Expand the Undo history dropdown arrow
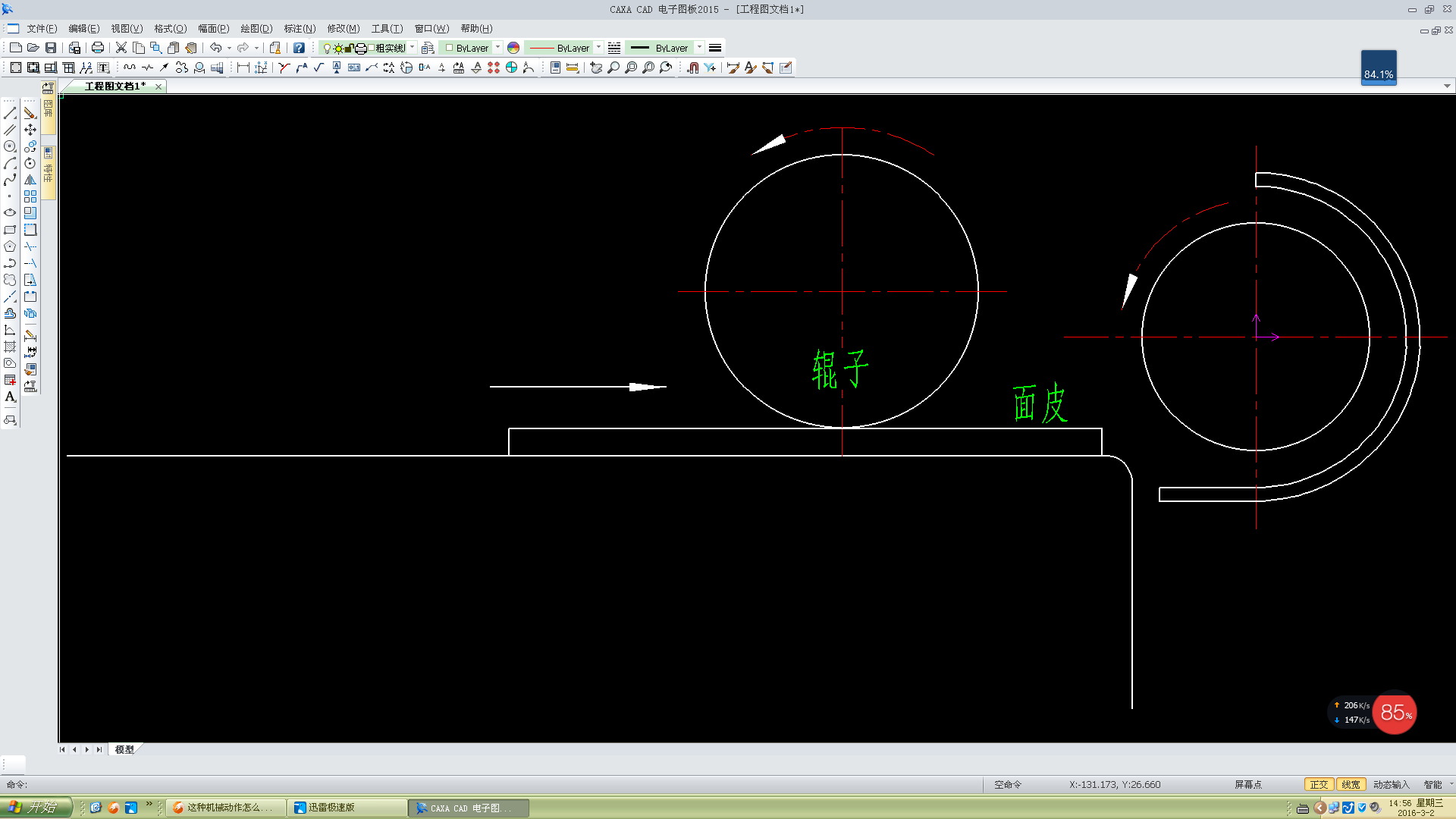Viewport: 1456px width, 819px height. (x=229, y=48)
